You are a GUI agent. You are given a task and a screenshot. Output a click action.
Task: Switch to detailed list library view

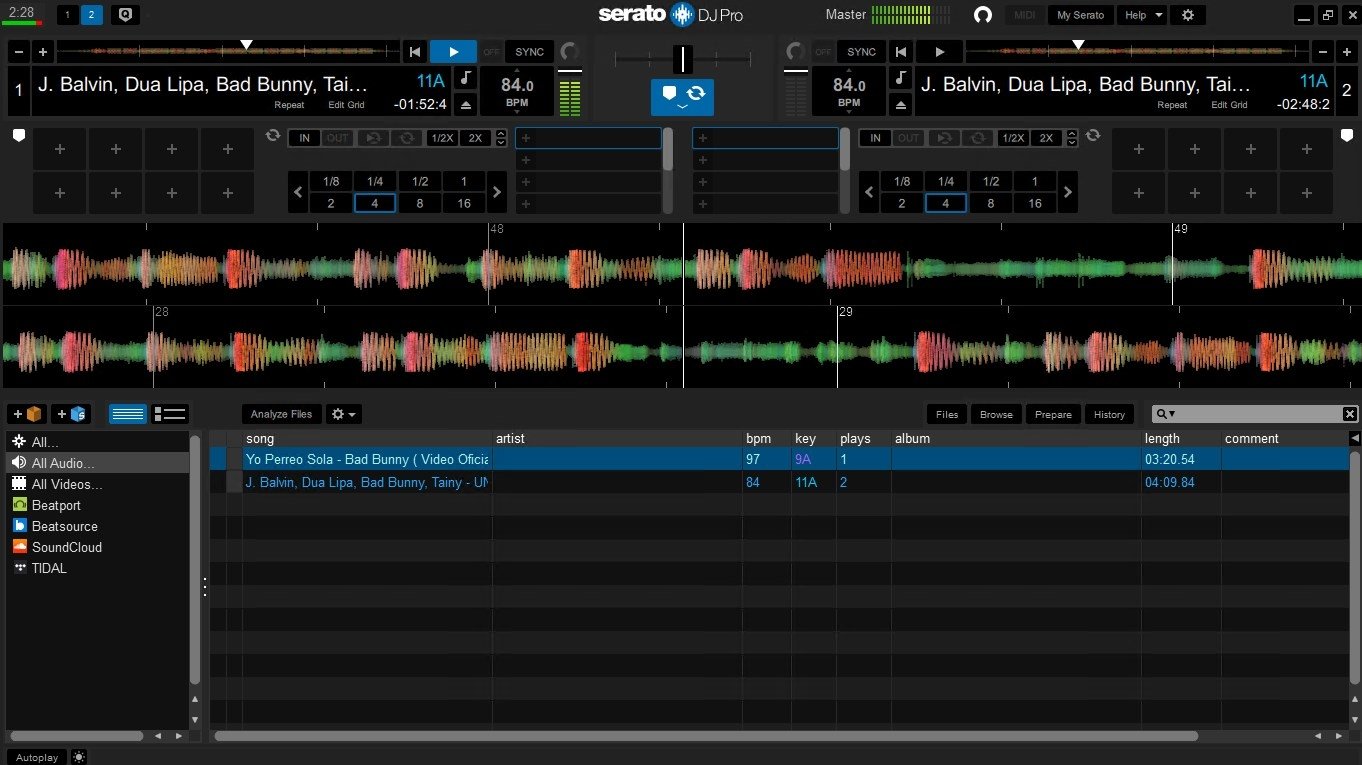click(x=170, y=414)
